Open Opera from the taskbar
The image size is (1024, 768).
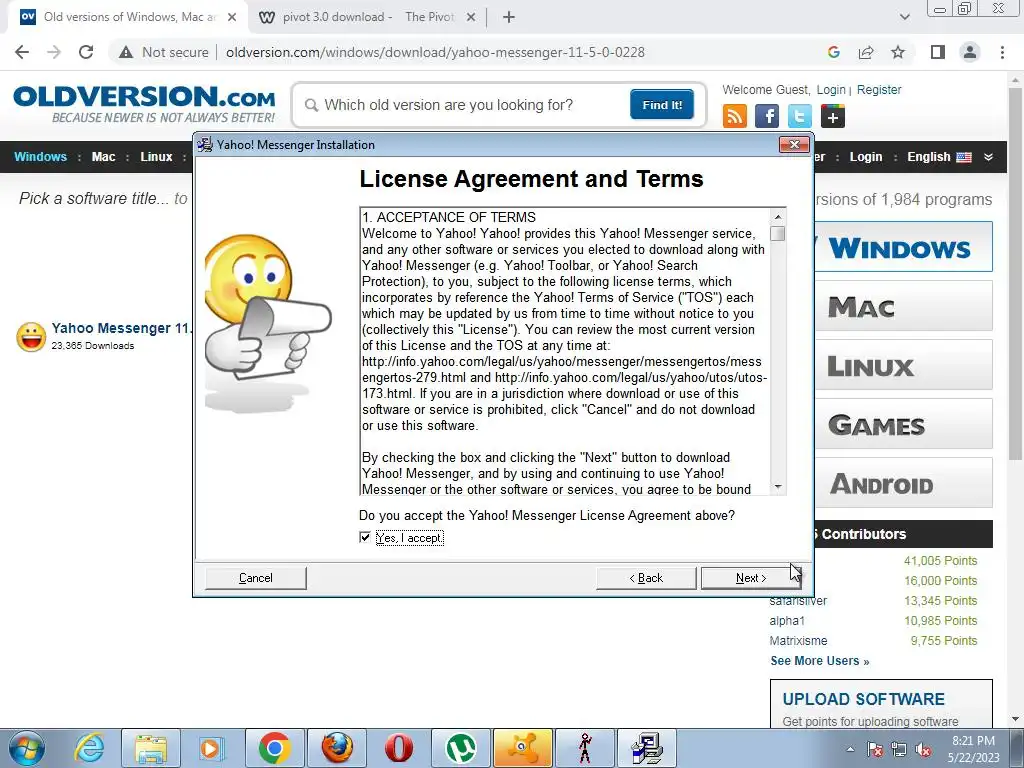point(398,748)
